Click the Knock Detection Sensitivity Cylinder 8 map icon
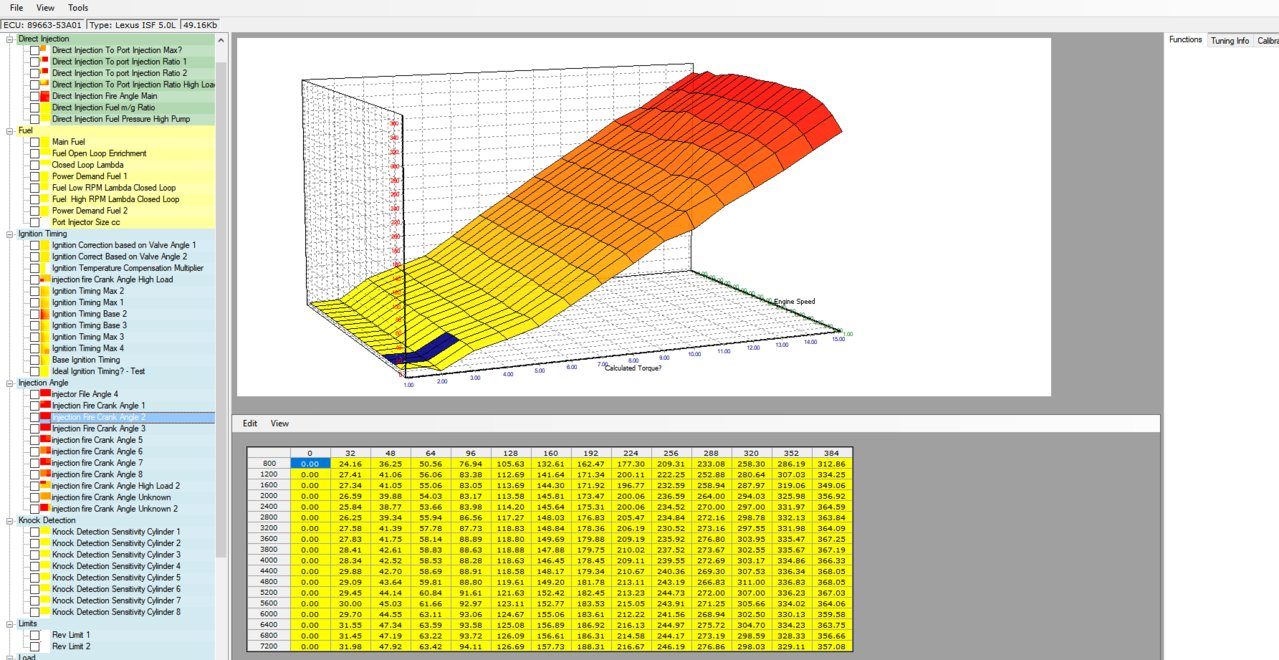 46,612
